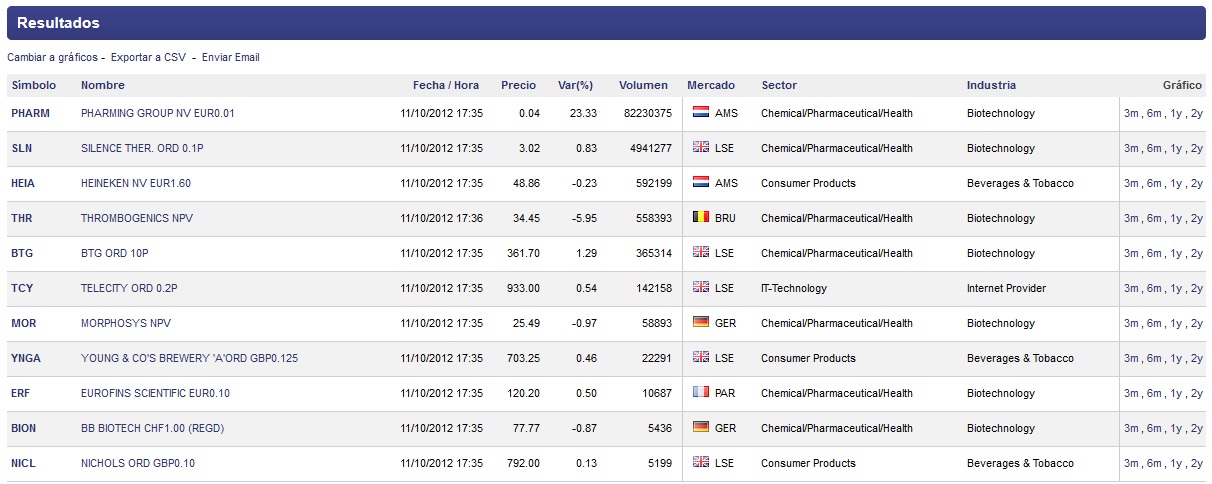Image resolution: width=1212 pixels, height=484 pixels.
Task: Open the 1y chart for NICL
Action: pyautogui.click(x=1176, y=464)
